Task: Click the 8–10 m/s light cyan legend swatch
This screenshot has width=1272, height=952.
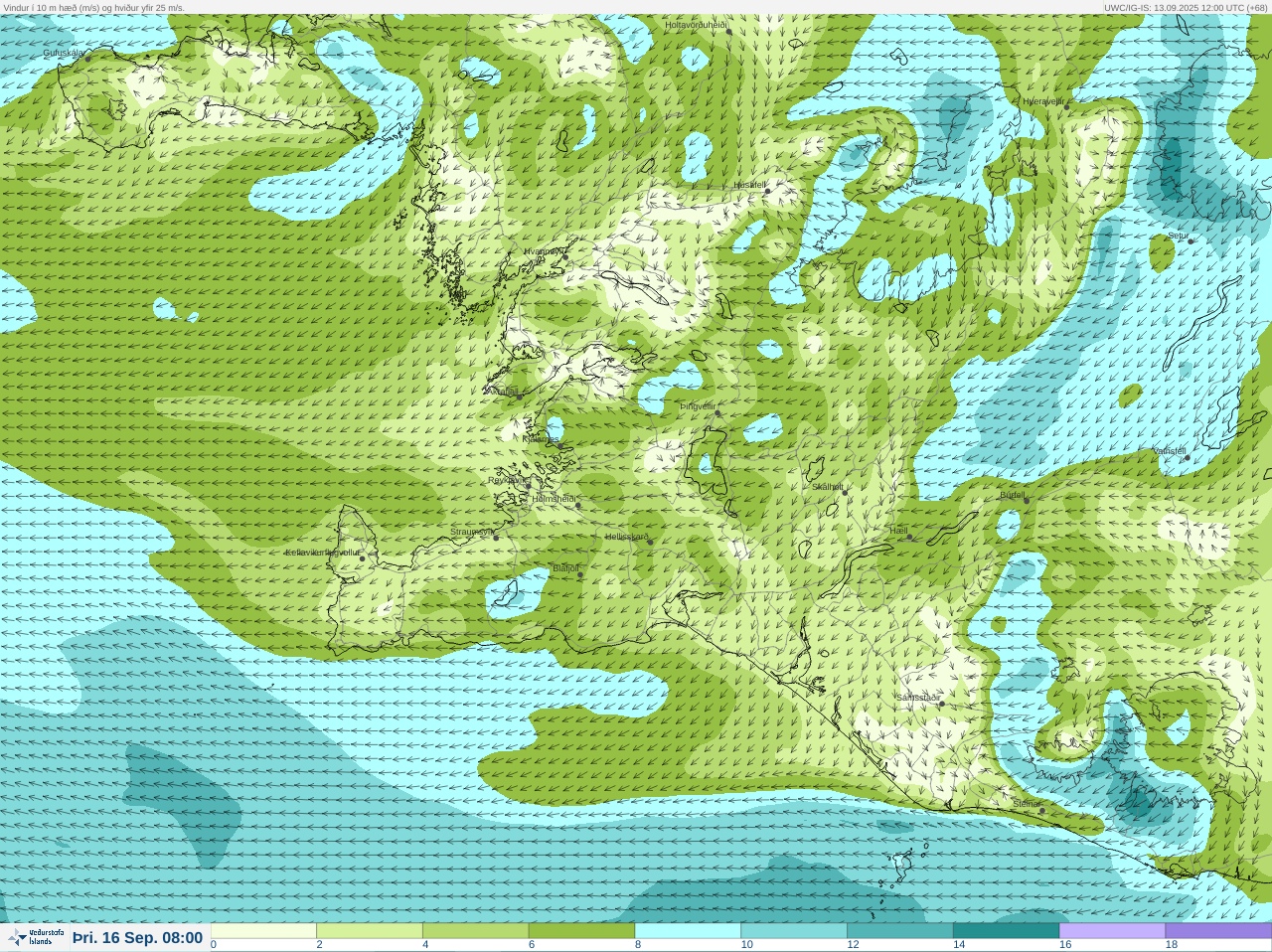Action: pos(688,931)
